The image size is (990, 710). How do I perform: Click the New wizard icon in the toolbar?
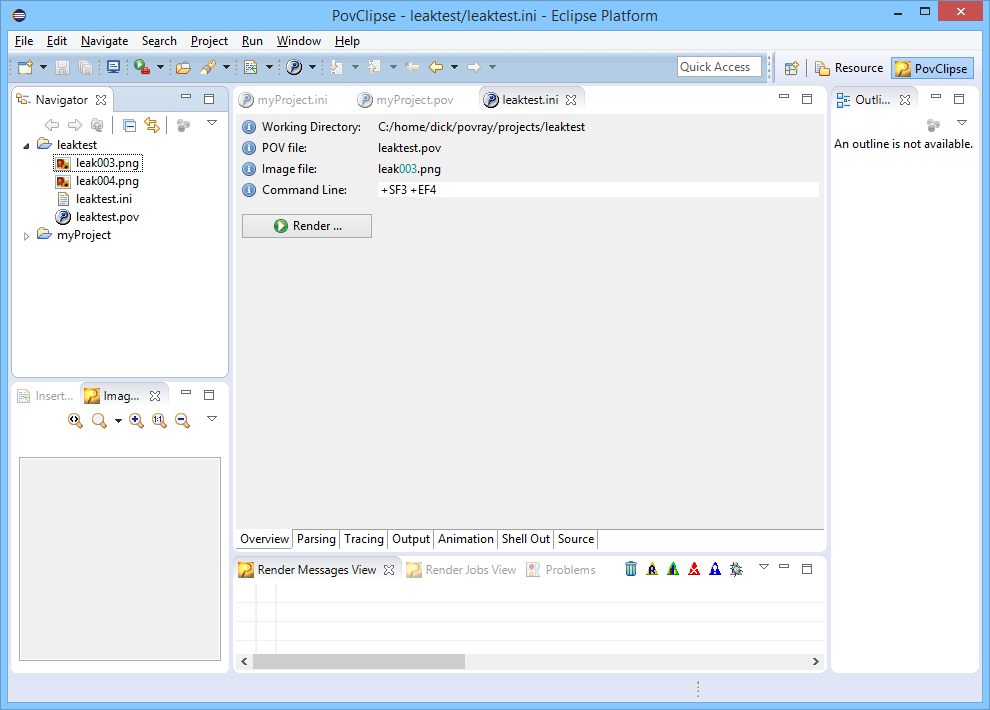coord(25,67)
